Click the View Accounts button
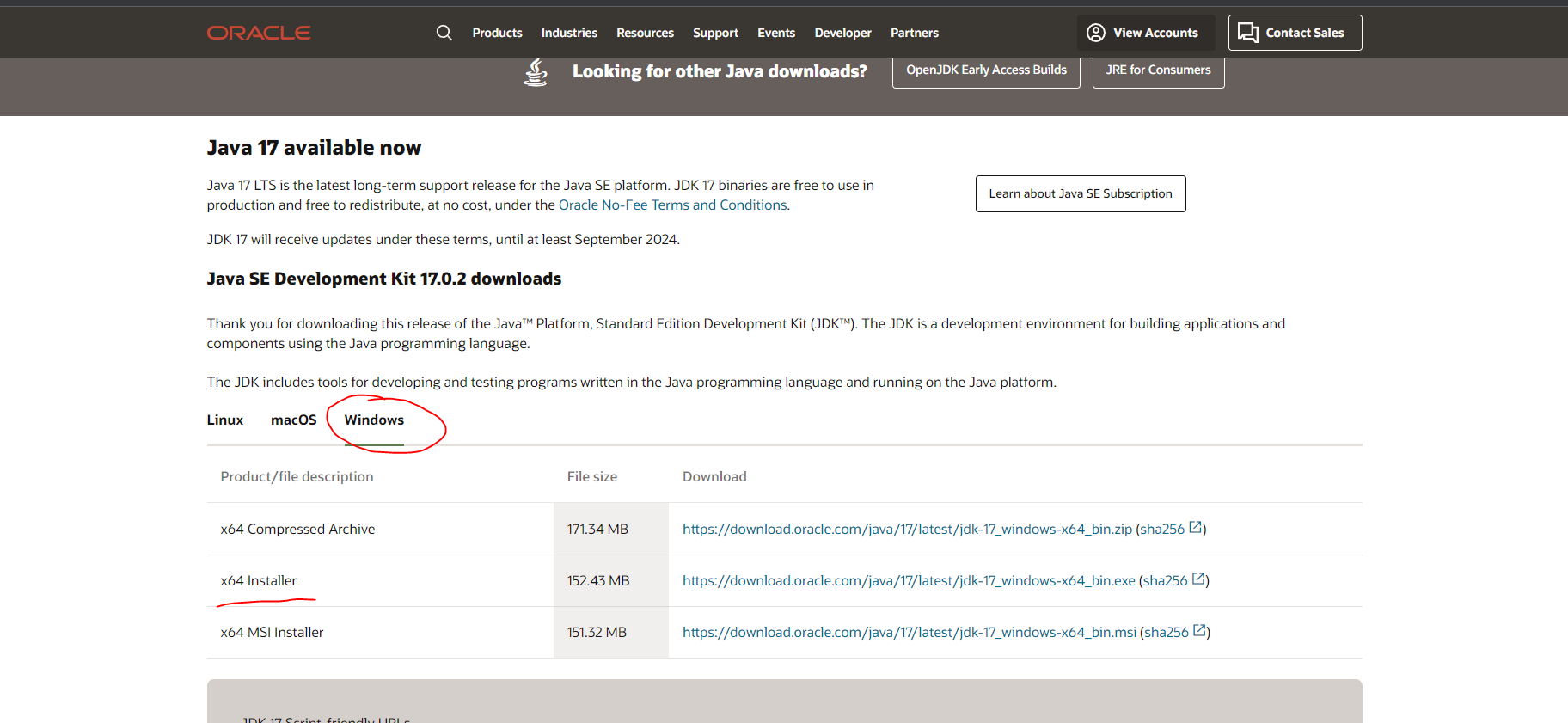 (x=1146, y=33)
